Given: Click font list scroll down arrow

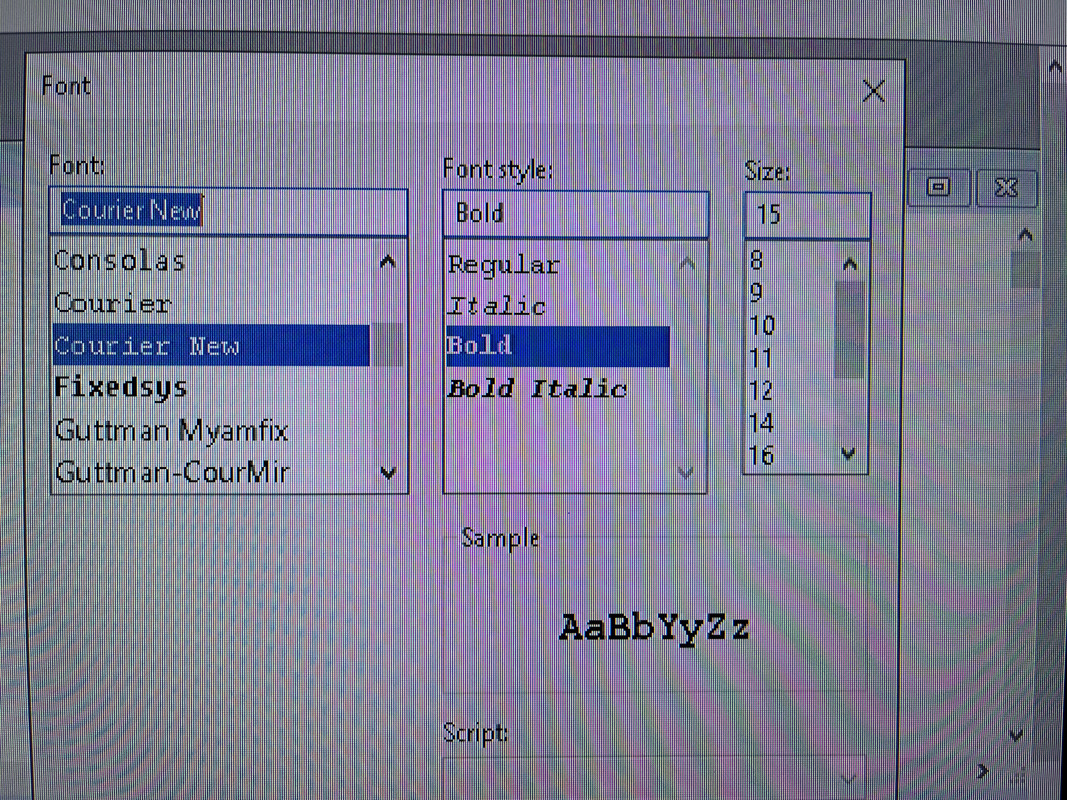Looking at the screenshot, I should pos(389,472).
